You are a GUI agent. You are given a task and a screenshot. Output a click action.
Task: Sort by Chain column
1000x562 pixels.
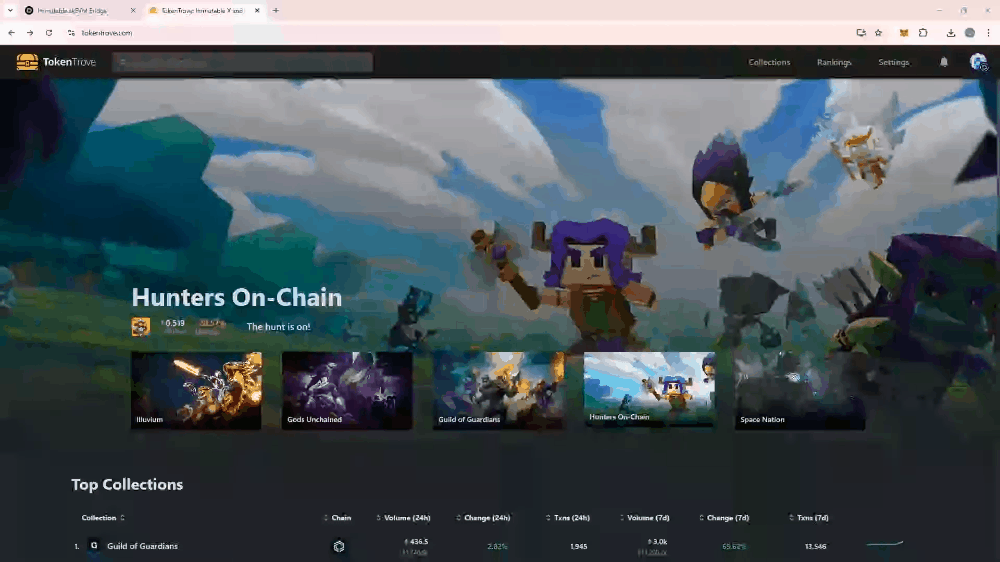338,517
